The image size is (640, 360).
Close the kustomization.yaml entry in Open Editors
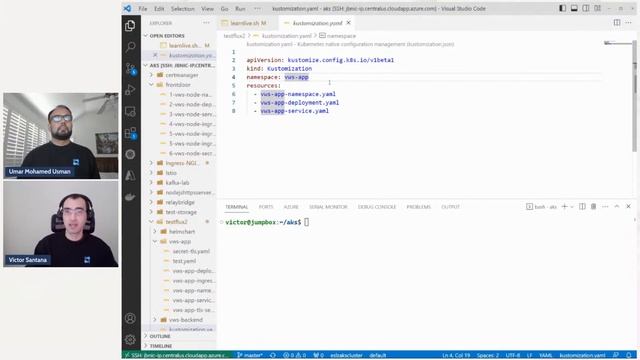[155, 55]
